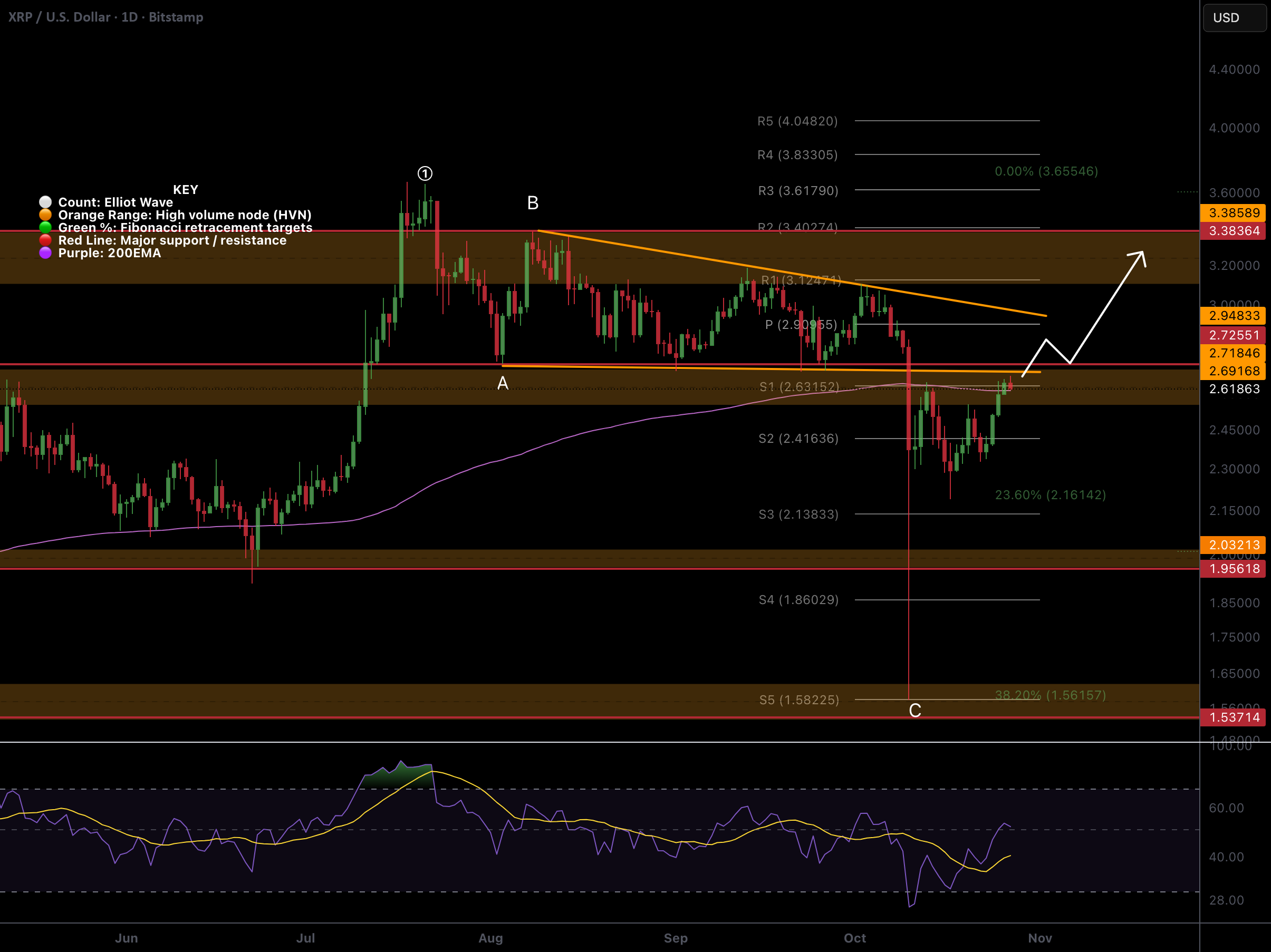
Task: Click the 1.53714 red price tag
Action: (x=1234, y=717)
